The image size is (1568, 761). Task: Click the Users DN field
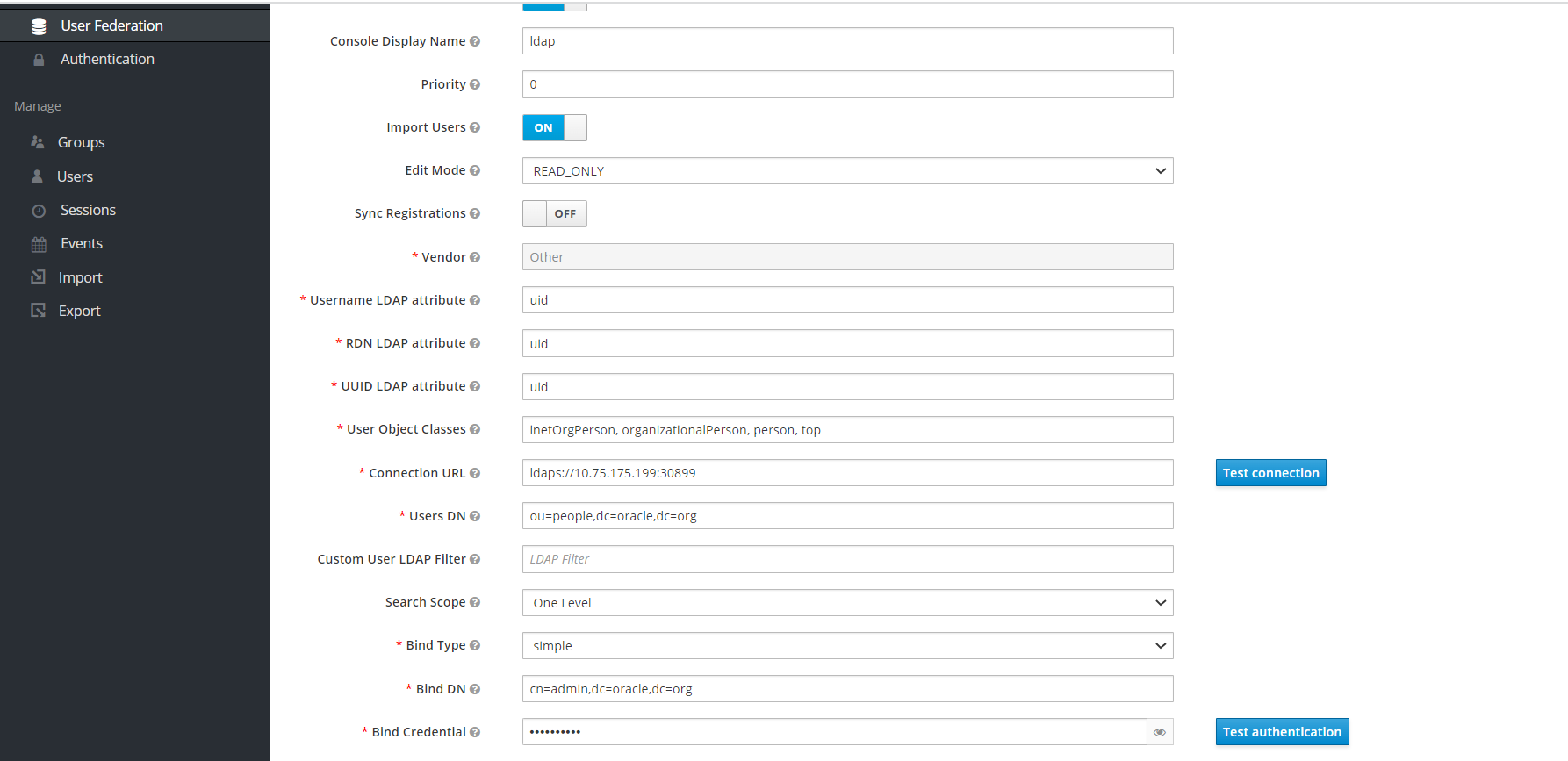(x=847, y=516)
